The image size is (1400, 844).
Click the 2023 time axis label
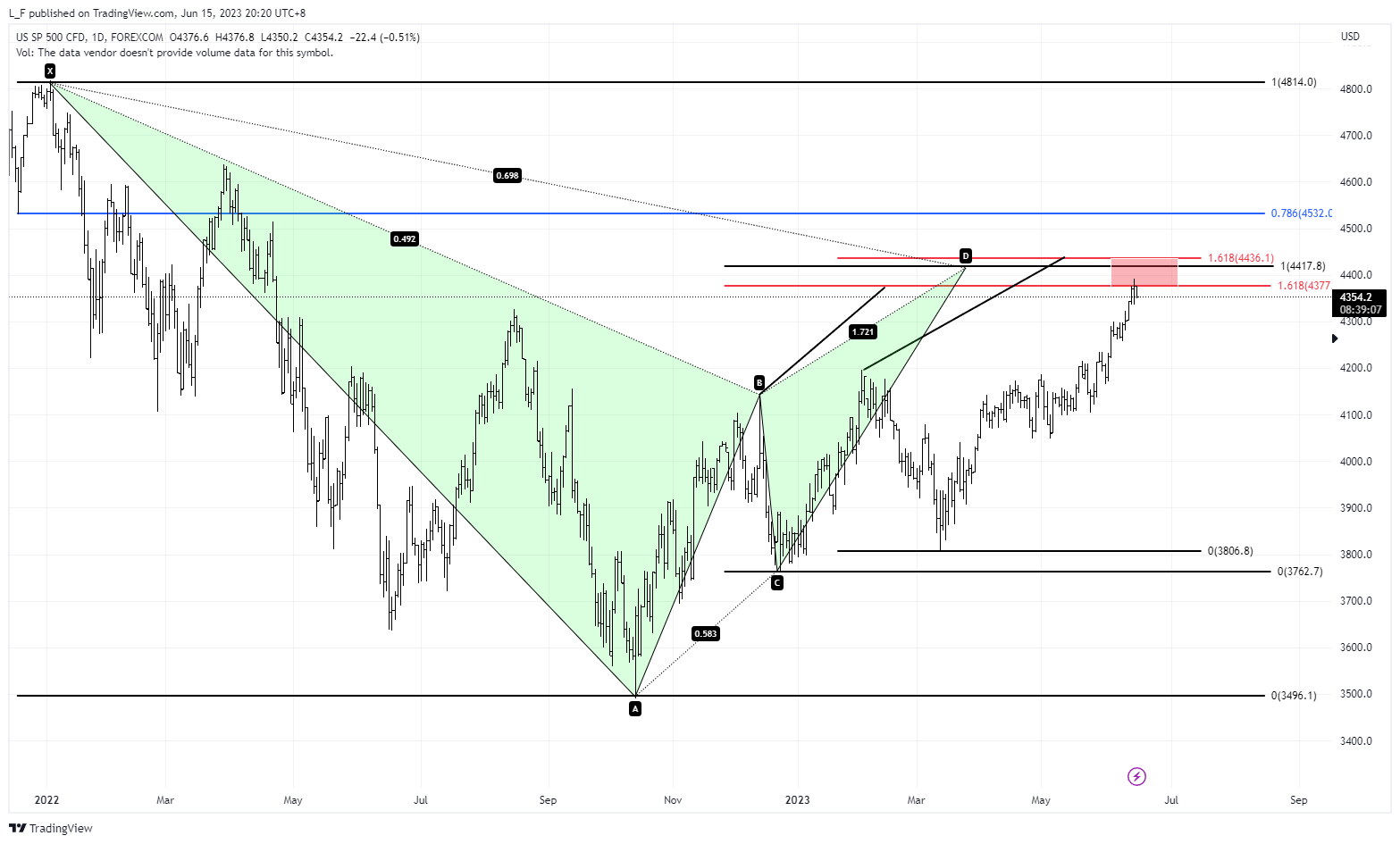point(797,800)
